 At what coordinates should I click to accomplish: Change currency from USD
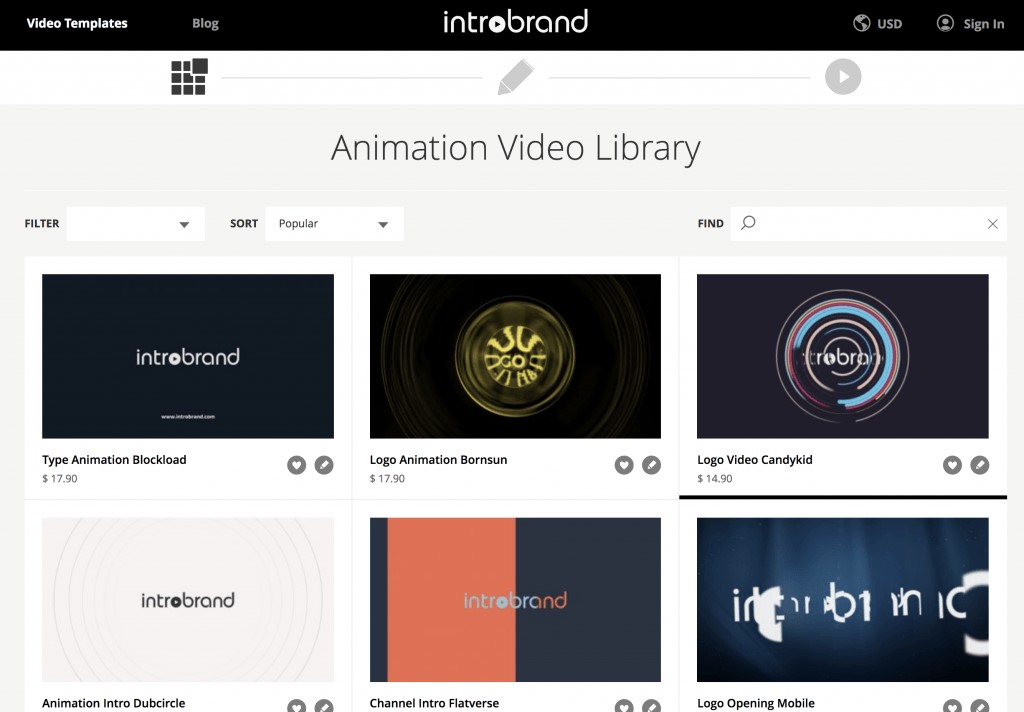(x=889, y=24)
